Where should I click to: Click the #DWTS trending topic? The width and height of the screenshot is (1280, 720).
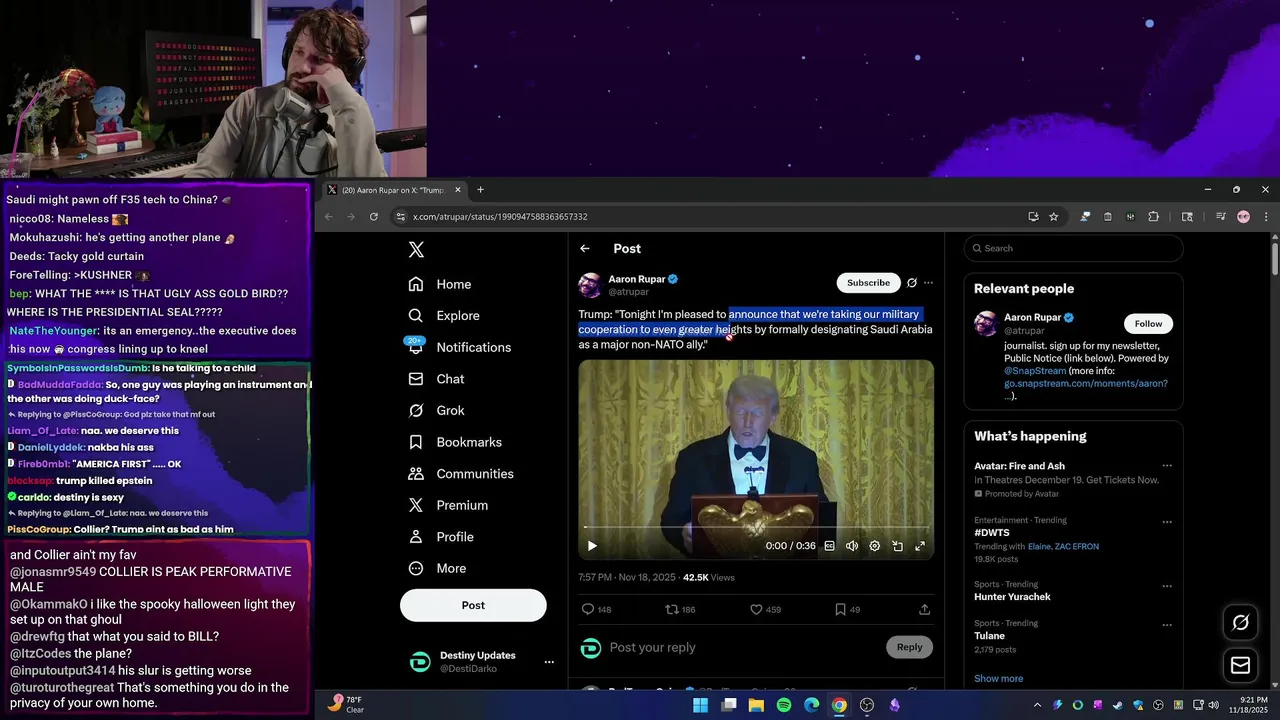pos(992,533)
